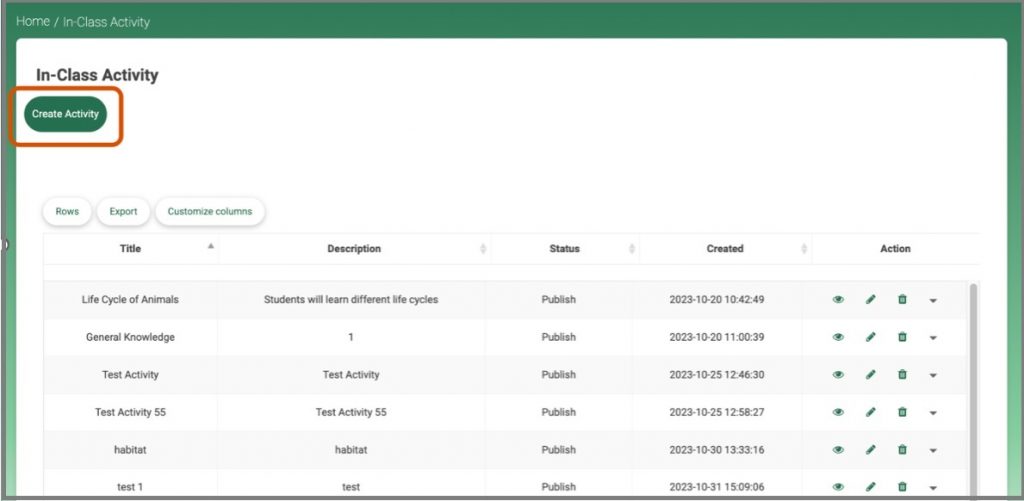Viewport: 1024px width, 501px height.
Task: Delete the habitat activity
Action: [902, 450]
